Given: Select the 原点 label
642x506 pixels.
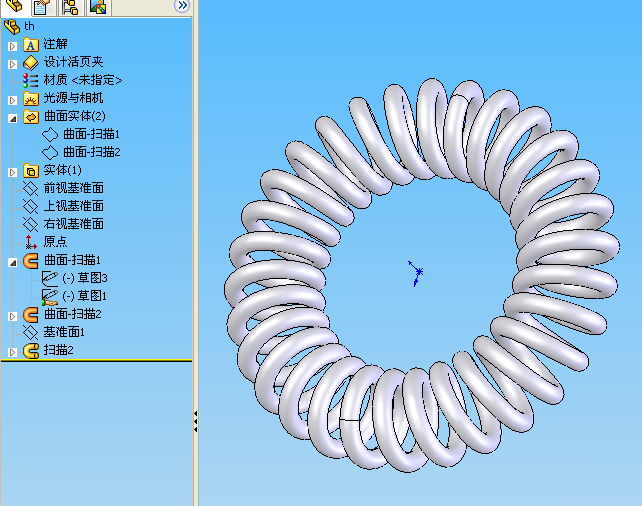Looking at the screenshot, I should 55,242.
